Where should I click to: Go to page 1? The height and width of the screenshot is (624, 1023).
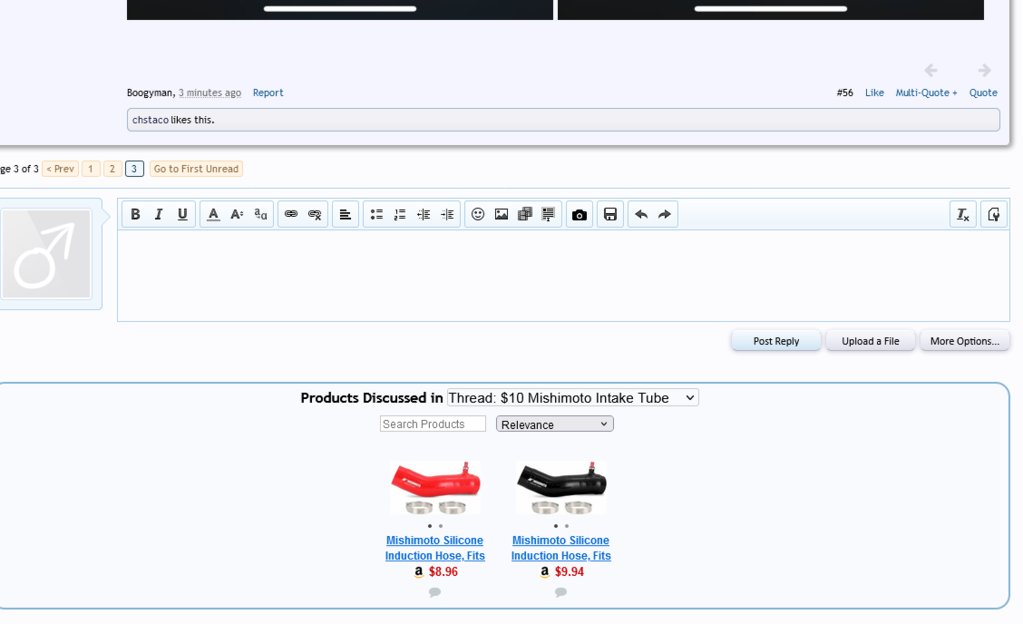coord(91,168)
